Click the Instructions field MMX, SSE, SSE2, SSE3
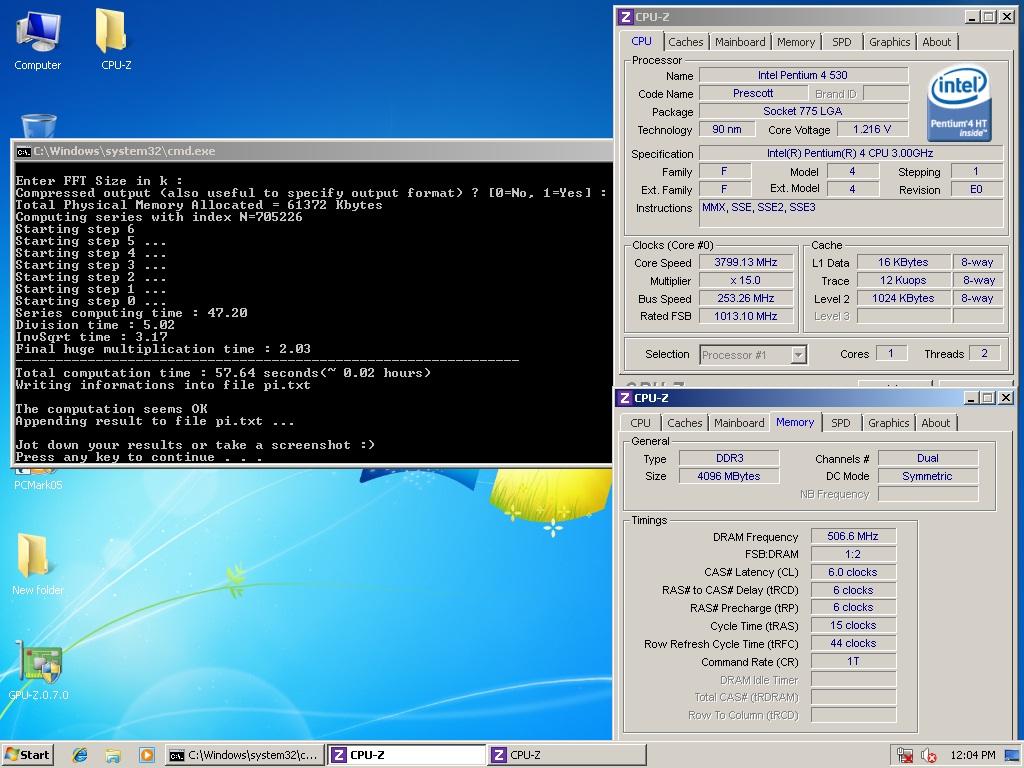The image size is (1024, 768). tap(850, 213)
